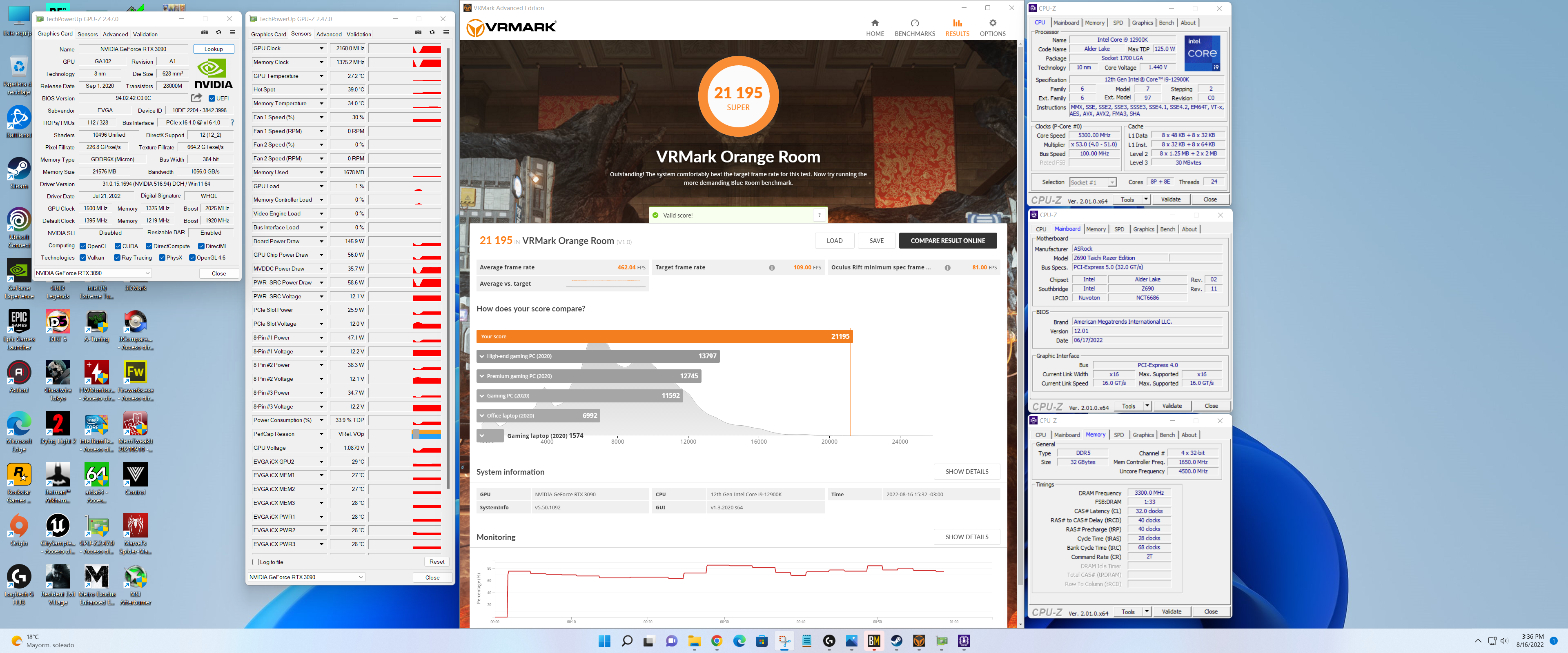Screen dimensions: 1568x653
Task: Toggle the PhysX checkbox
Action: pos(162,258)
